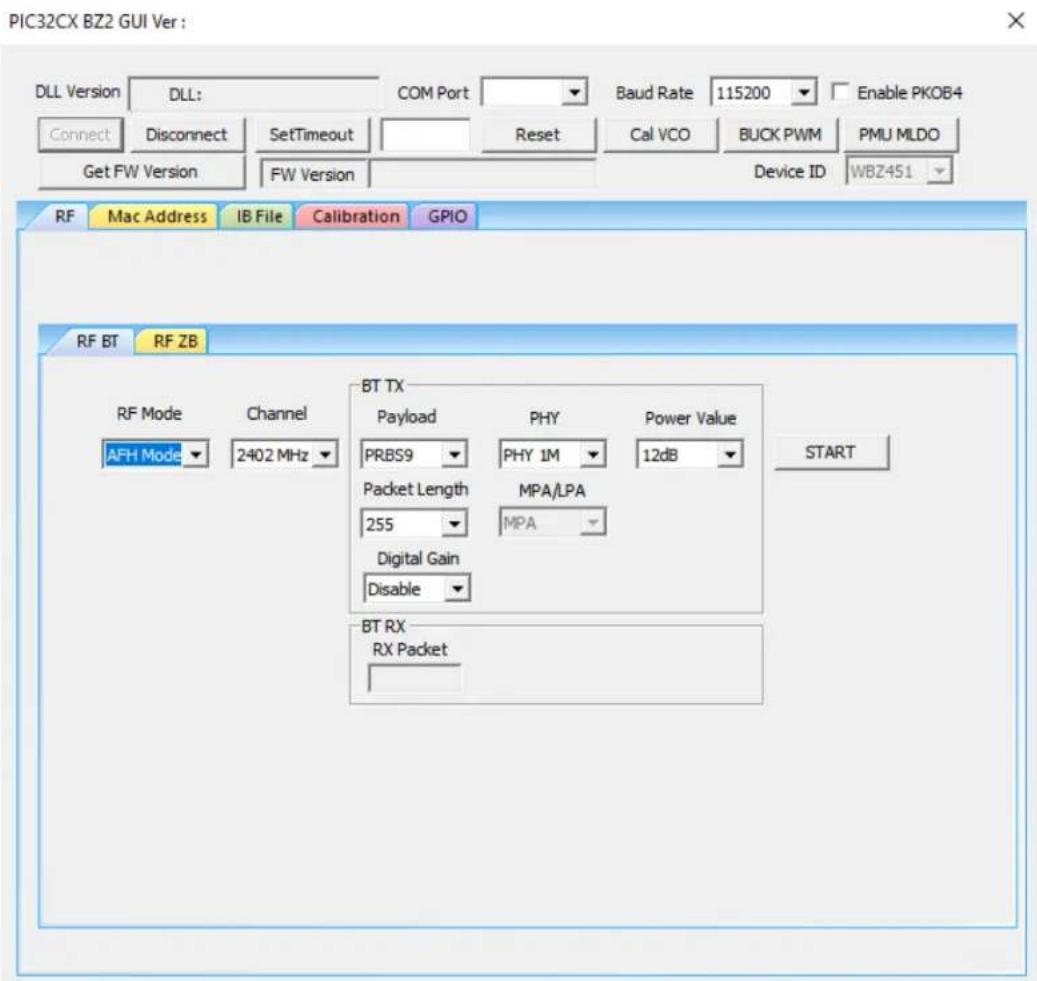Click the Get FW Version button
This screenshot has height=981, width=1037.
tap(141, 172)
